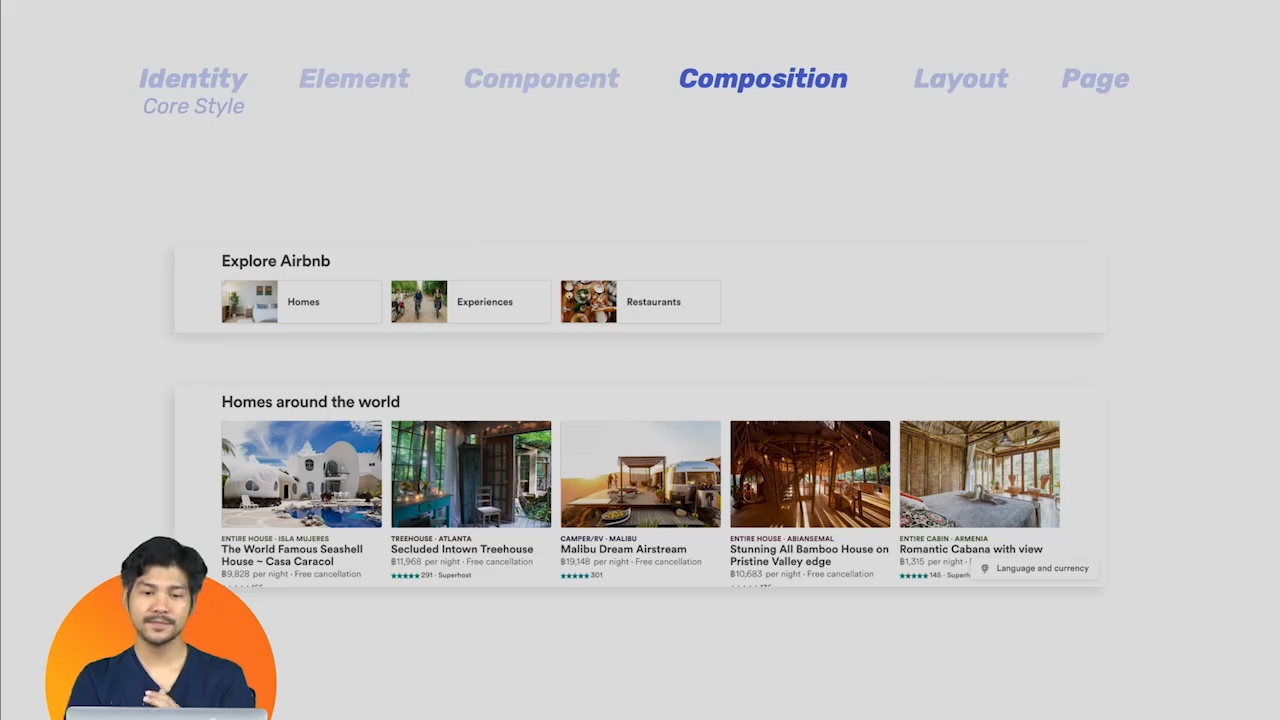The height and width of the screenshot is (720, 1280).
Task: Open the Restaurants card
Action: 640,301
